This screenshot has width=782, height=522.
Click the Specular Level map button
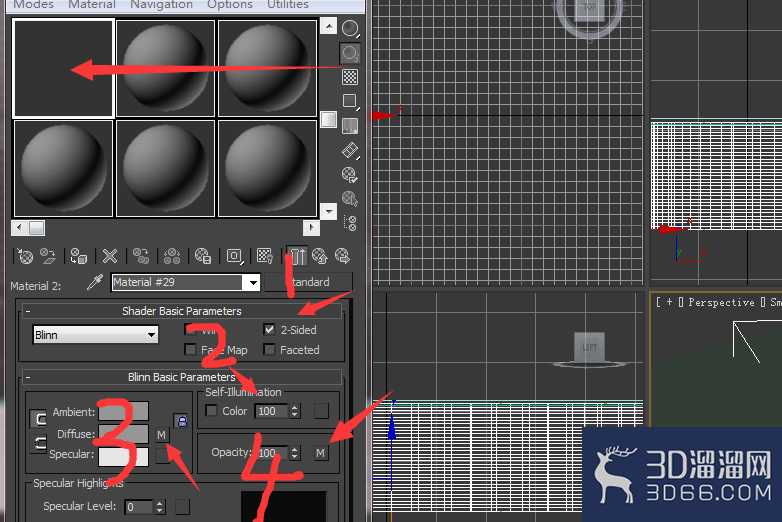coord(183,507)
